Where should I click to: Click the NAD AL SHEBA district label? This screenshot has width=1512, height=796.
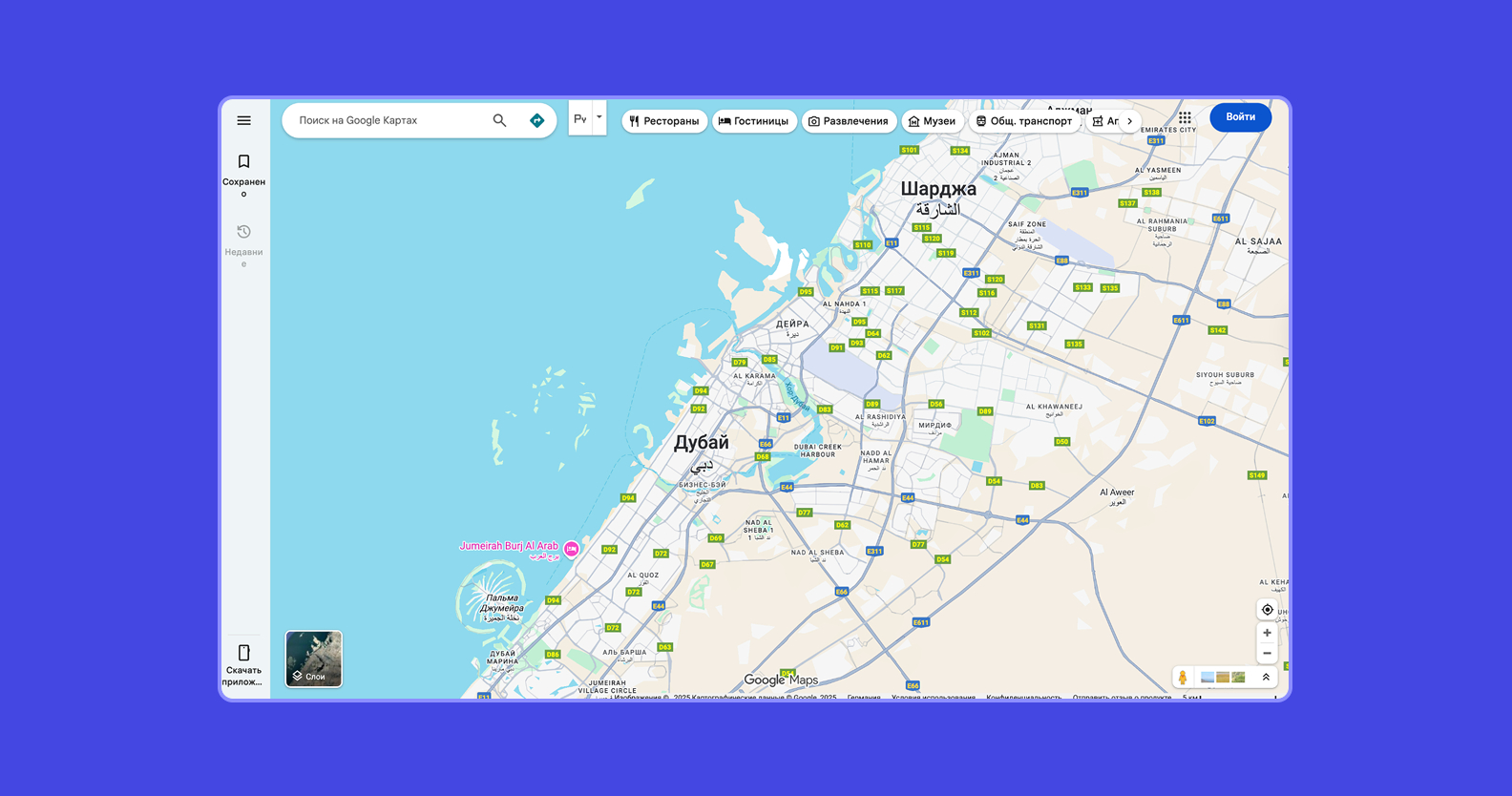[817, 553]
